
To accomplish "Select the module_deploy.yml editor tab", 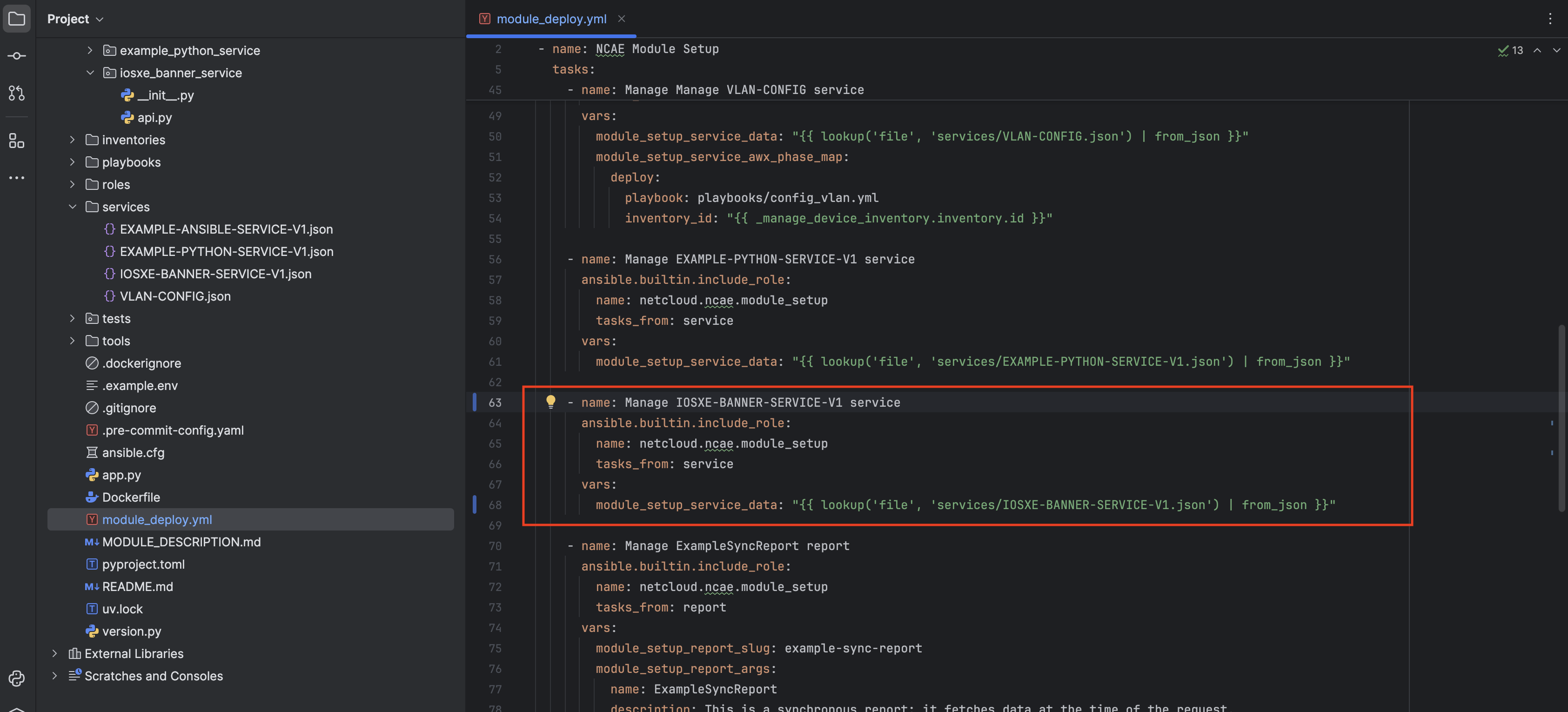I will pos(551,19).
